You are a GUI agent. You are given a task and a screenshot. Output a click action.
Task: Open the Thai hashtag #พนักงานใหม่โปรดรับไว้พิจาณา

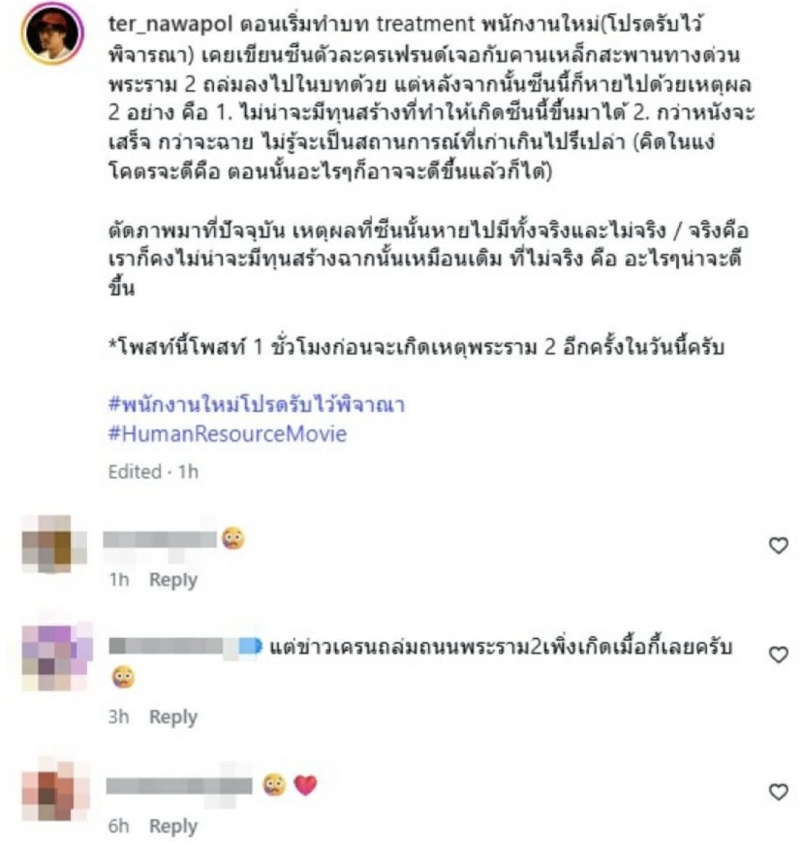coord(256,405)
